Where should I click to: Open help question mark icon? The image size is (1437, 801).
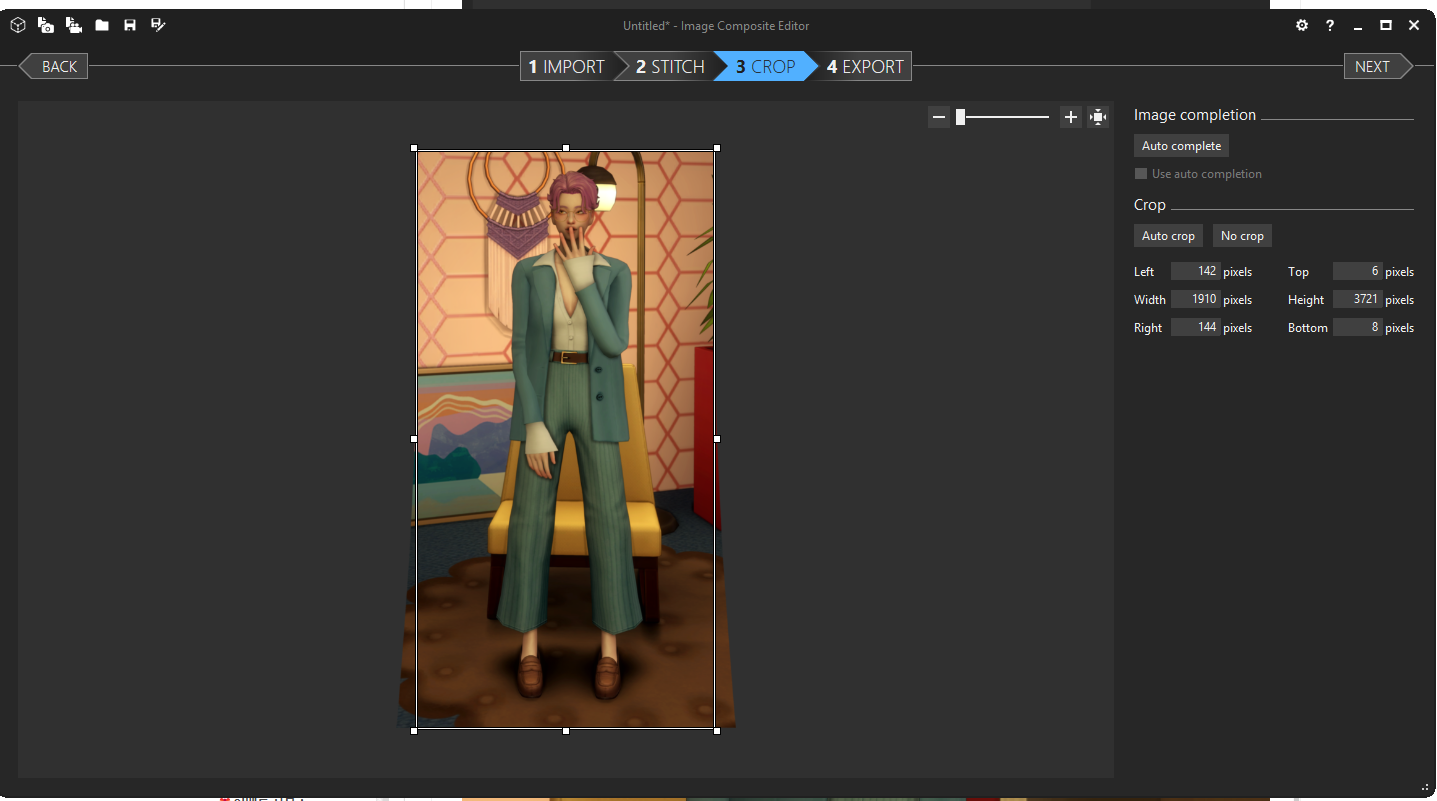pyautogui.click(x=1330, y=25)
